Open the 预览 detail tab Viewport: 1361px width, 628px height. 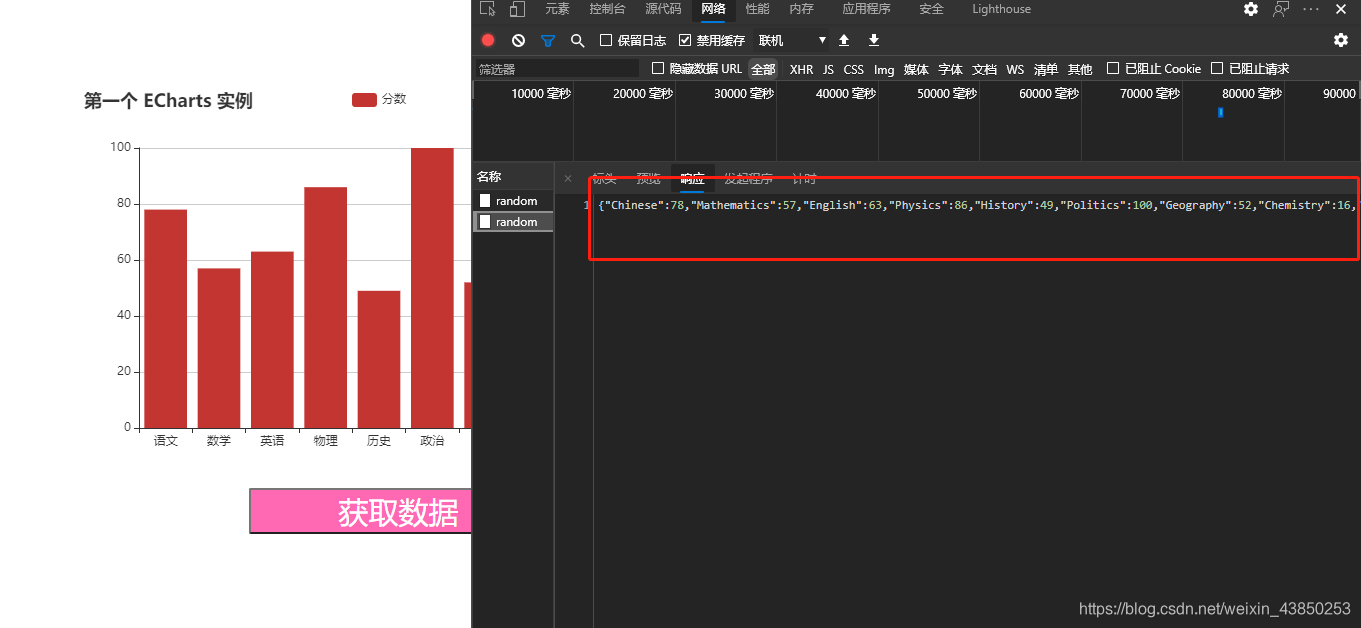[648, 179]
